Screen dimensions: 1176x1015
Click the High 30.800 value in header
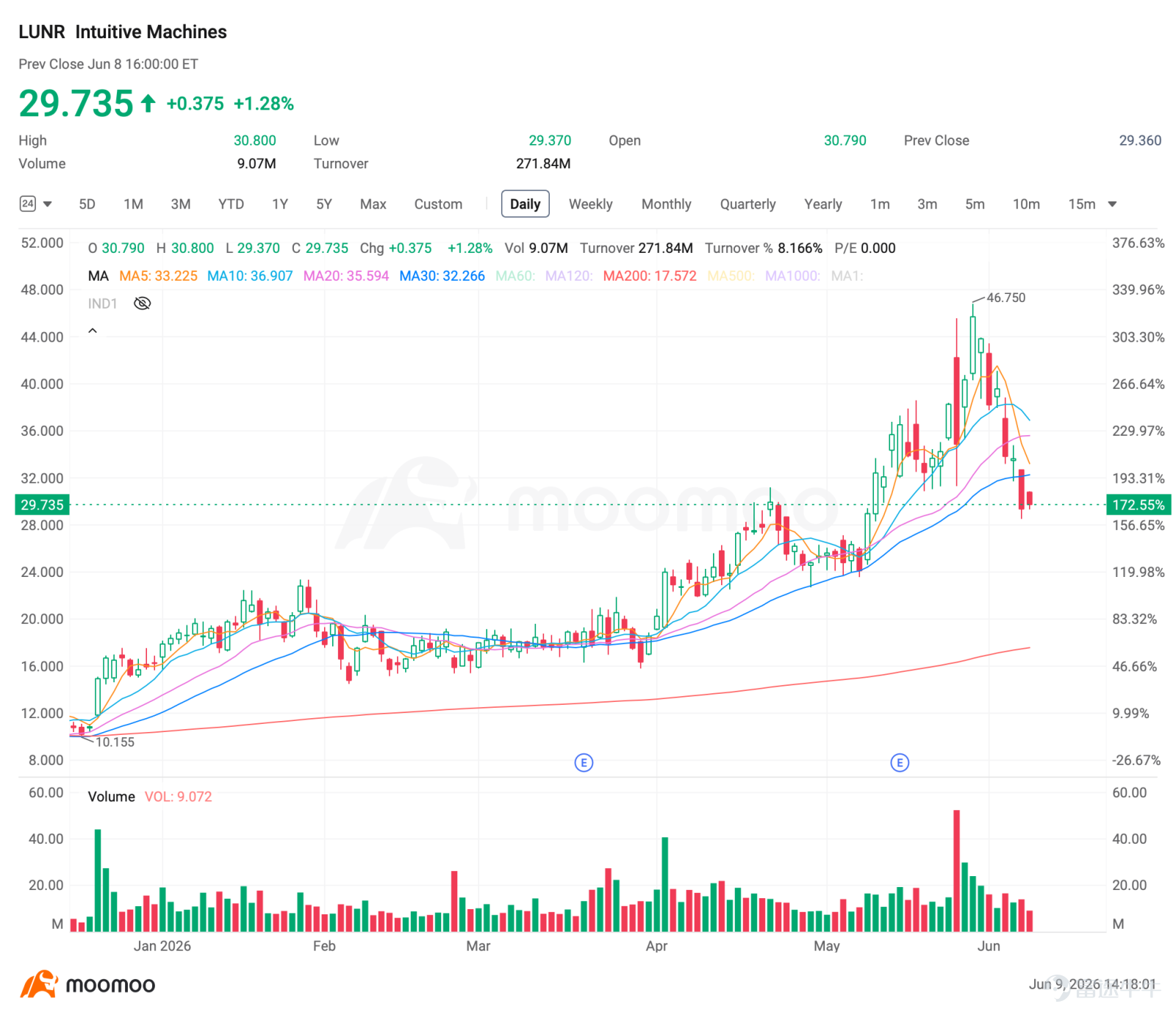tap(255, 140)
